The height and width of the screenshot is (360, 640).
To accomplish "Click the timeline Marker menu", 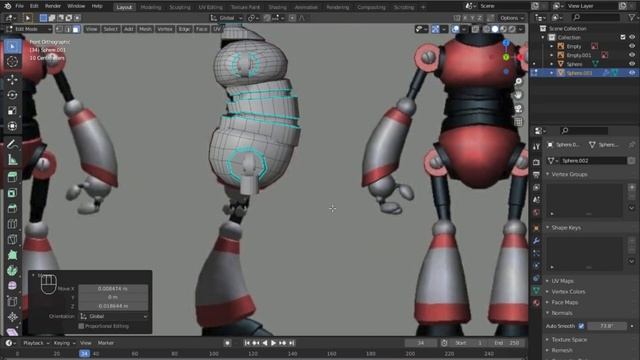I will point(106,343).
